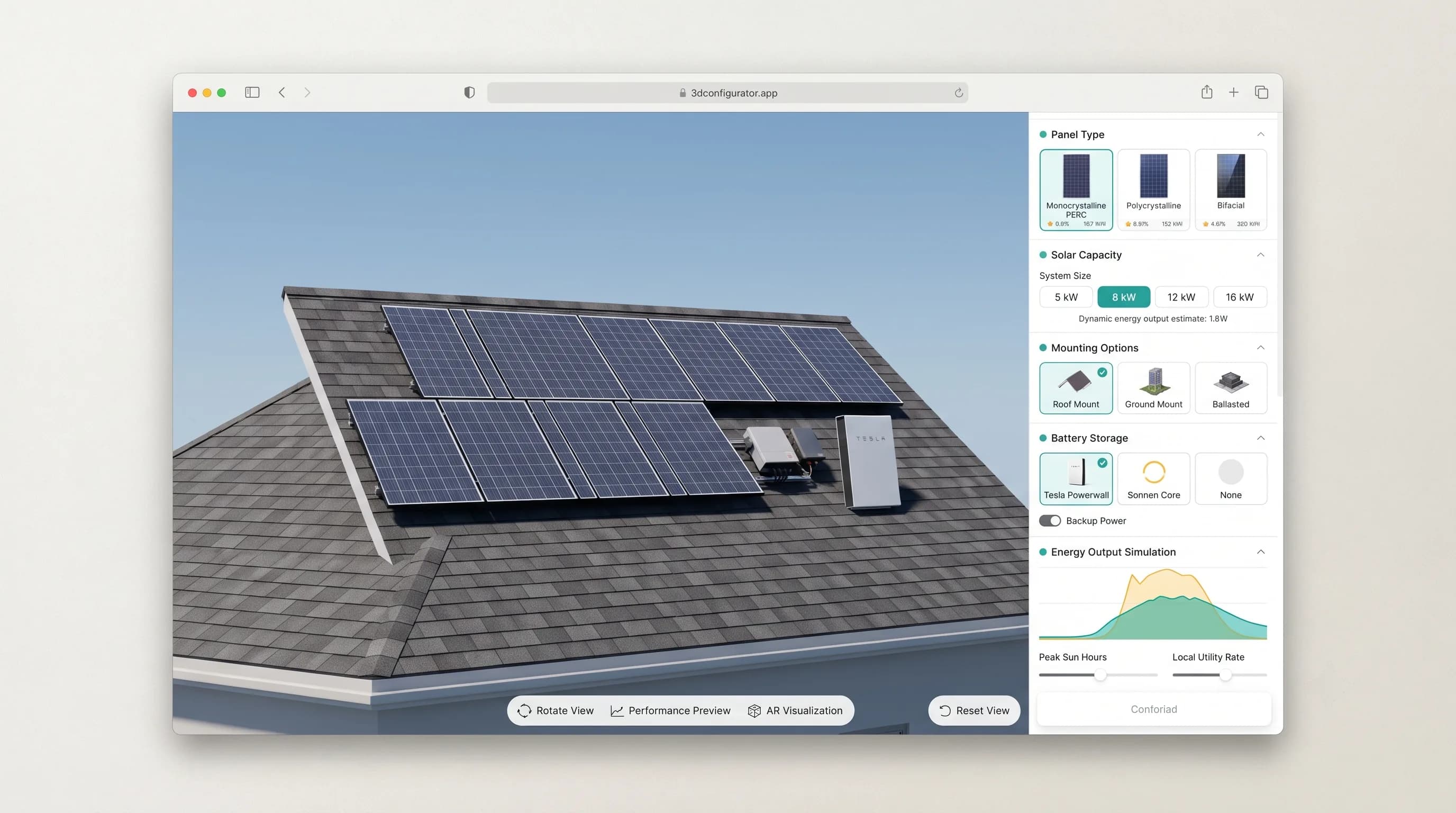
Task: Toggle the Safari sidebar icon
Action: pos(252,92)
